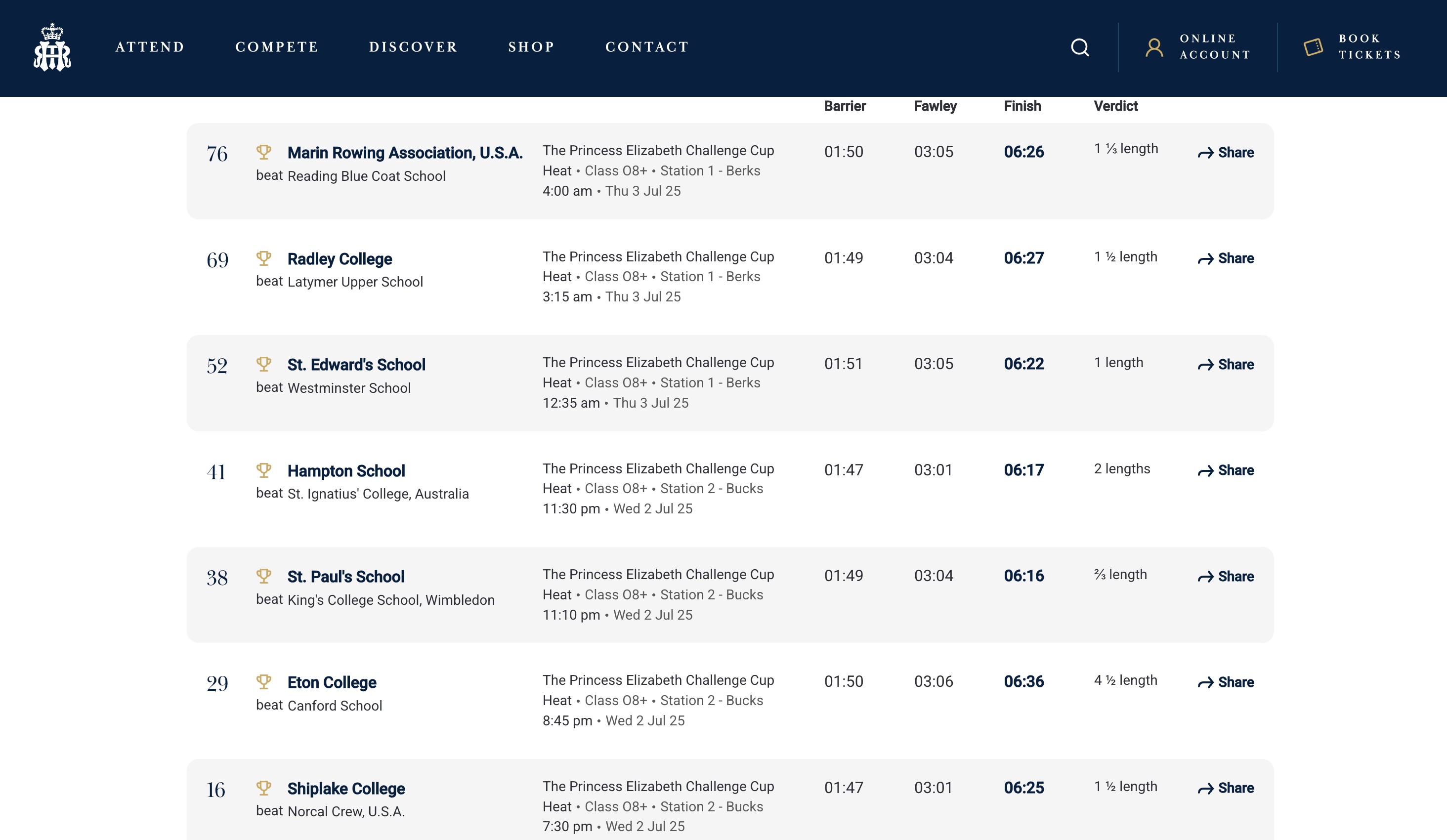Screen dimensions: 1447x840
Task: Open the Compete menu
Action: point(277,47)
